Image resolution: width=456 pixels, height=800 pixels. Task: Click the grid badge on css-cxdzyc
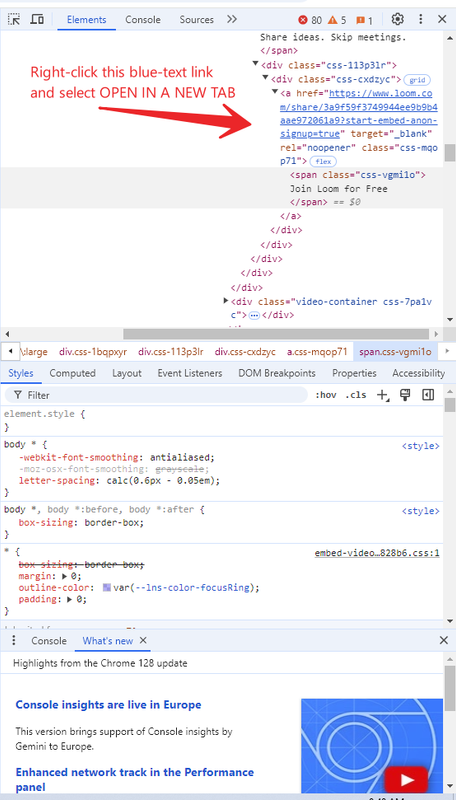coord(417,80)
